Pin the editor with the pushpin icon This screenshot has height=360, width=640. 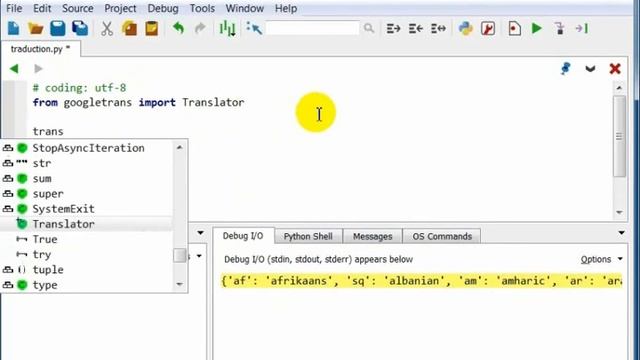pos(566,68)
